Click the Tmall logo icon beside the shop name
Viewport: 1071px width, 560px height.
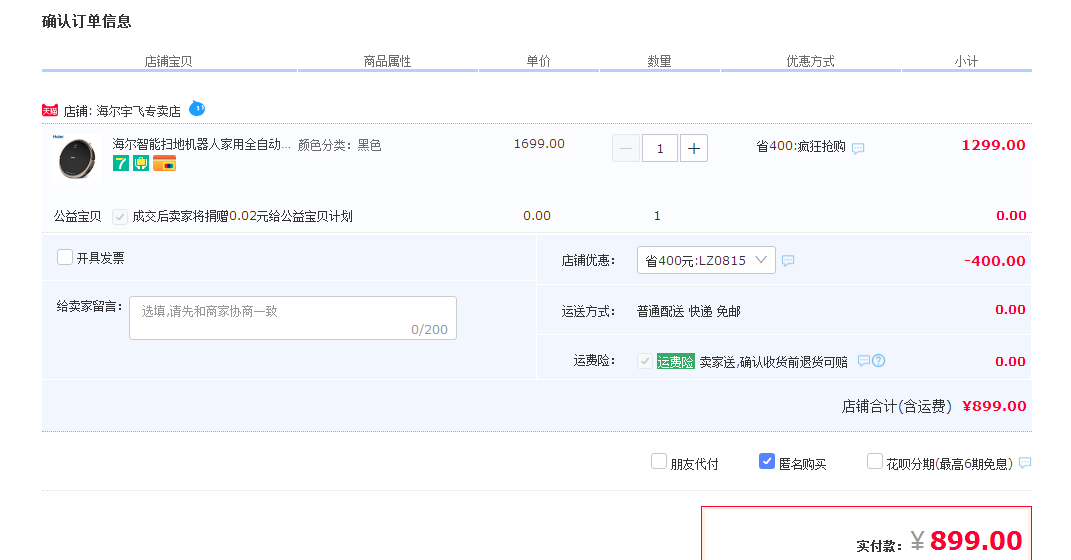tap(50, 111)
